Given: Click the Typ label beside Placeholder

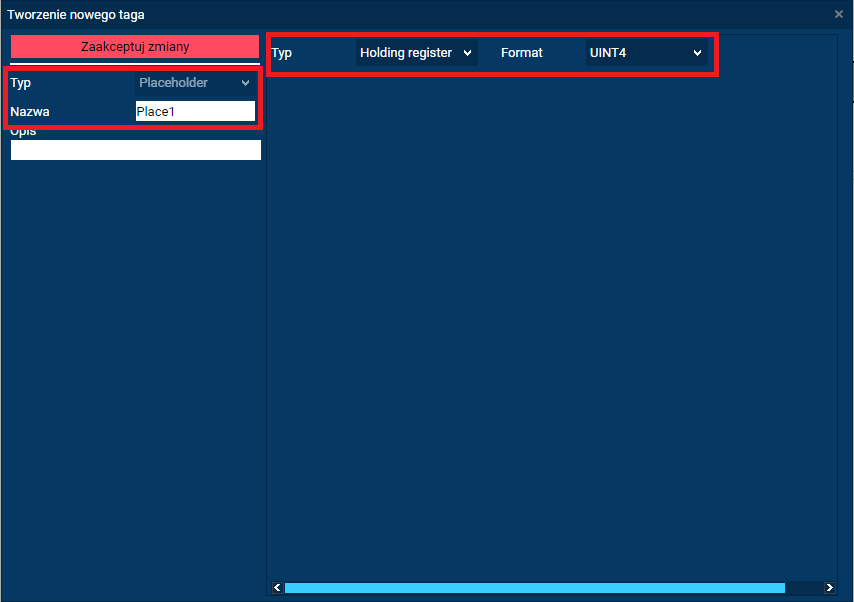Looking at the screenshot, I should click(21, 83).
